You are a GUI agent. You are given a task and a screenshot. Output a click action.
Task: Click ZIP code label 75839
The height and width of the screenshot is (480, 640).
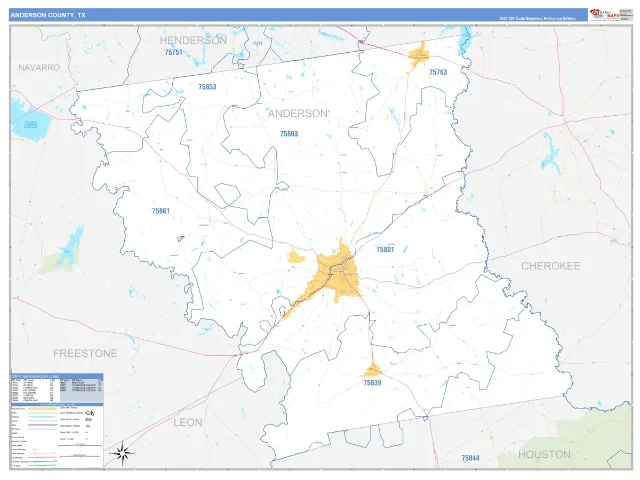point(372,383)
